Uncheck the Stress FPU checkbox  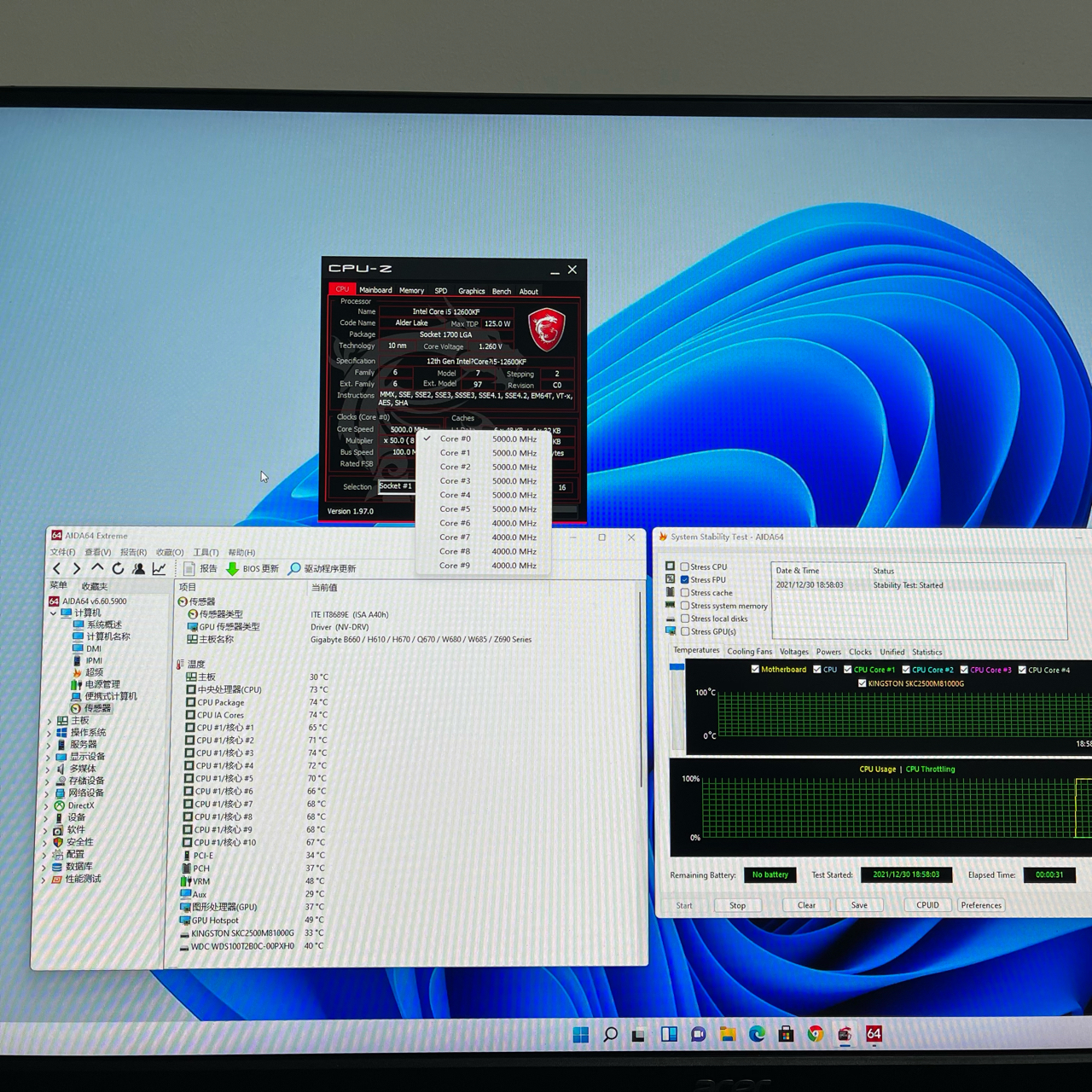tap(685, 579)
